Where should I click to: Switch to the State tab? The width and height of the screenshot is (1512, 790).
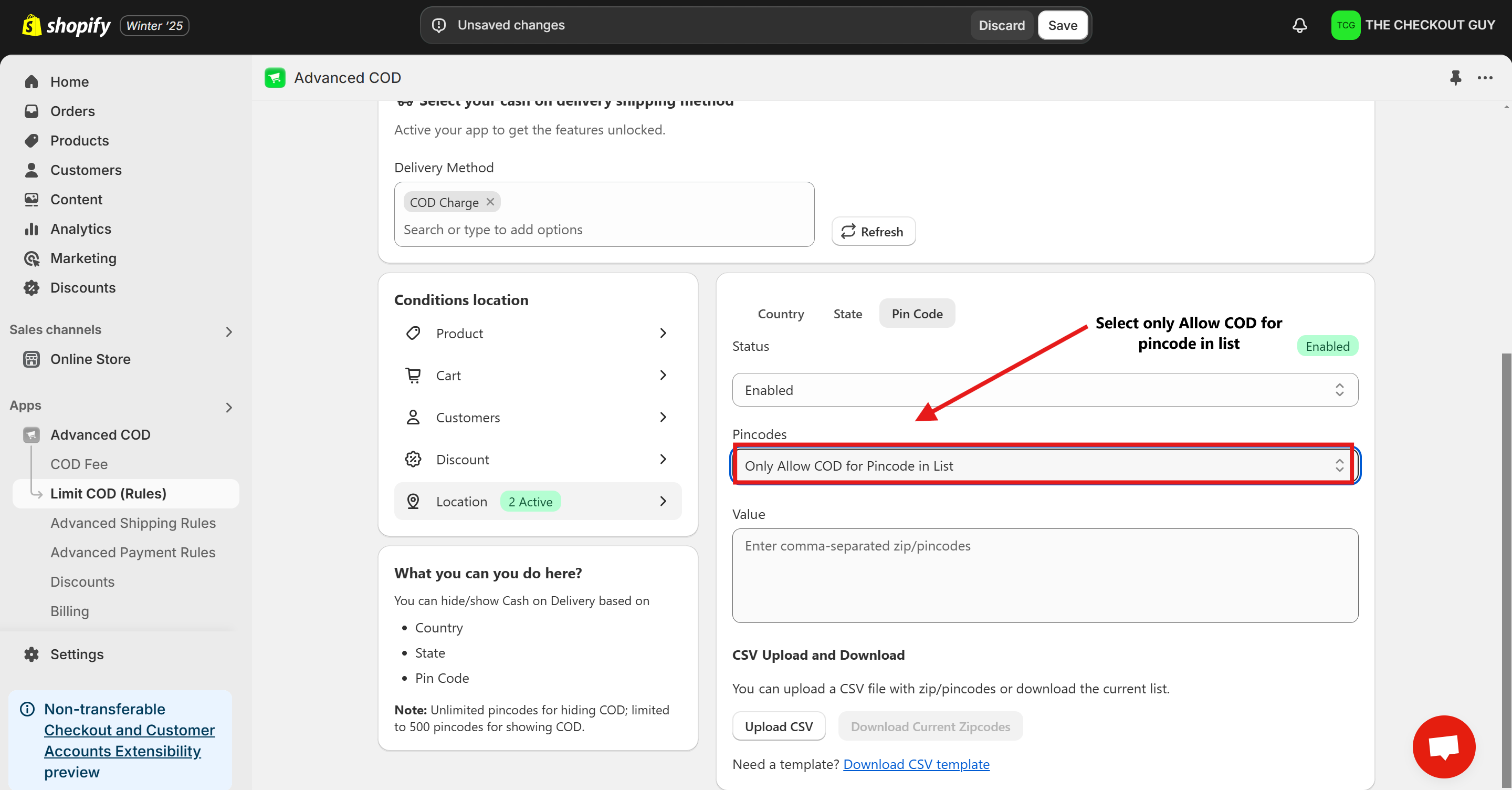tap(847, 313)
